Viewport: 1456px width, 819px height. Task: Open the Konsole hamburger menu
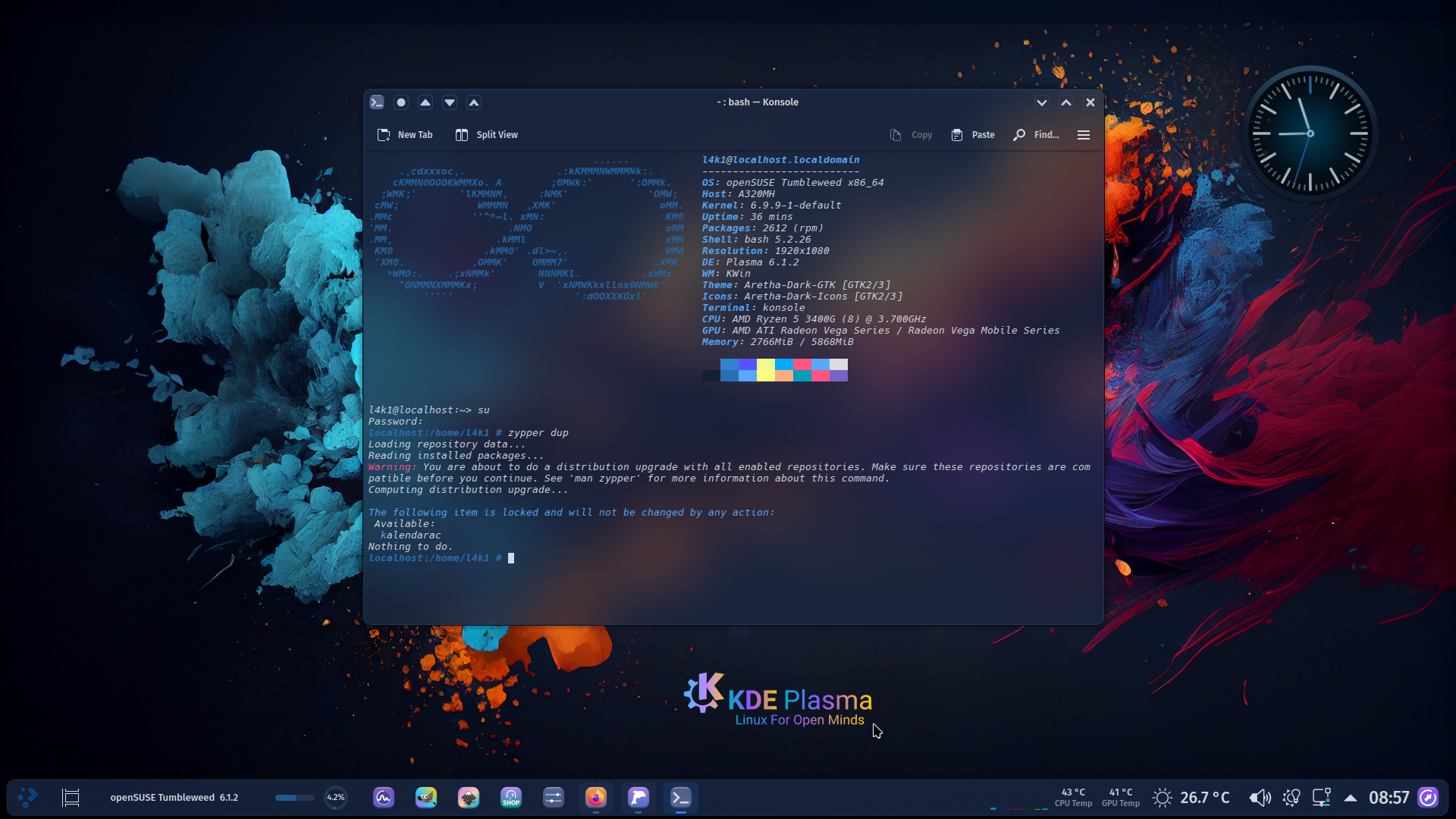tap(1084, 135)
